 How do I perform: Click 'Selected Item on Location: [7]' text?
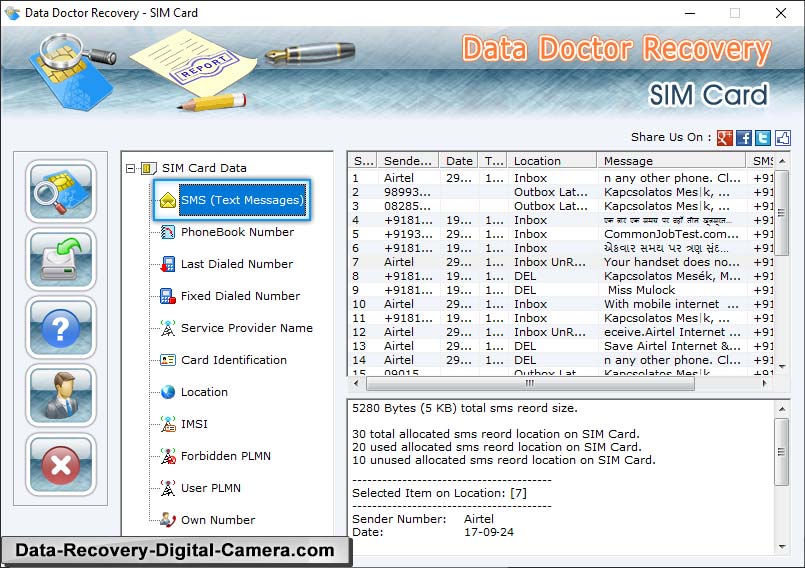pos(439,493)
